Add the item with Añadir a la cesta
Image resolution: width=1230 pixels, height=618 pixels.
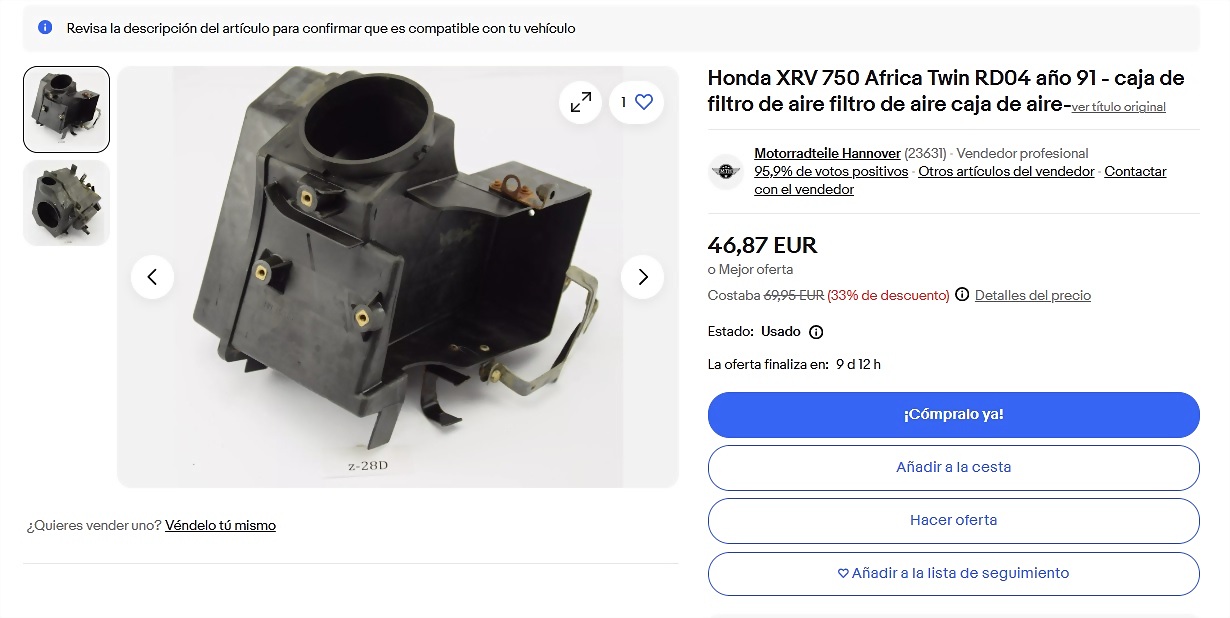pos(953,467)
